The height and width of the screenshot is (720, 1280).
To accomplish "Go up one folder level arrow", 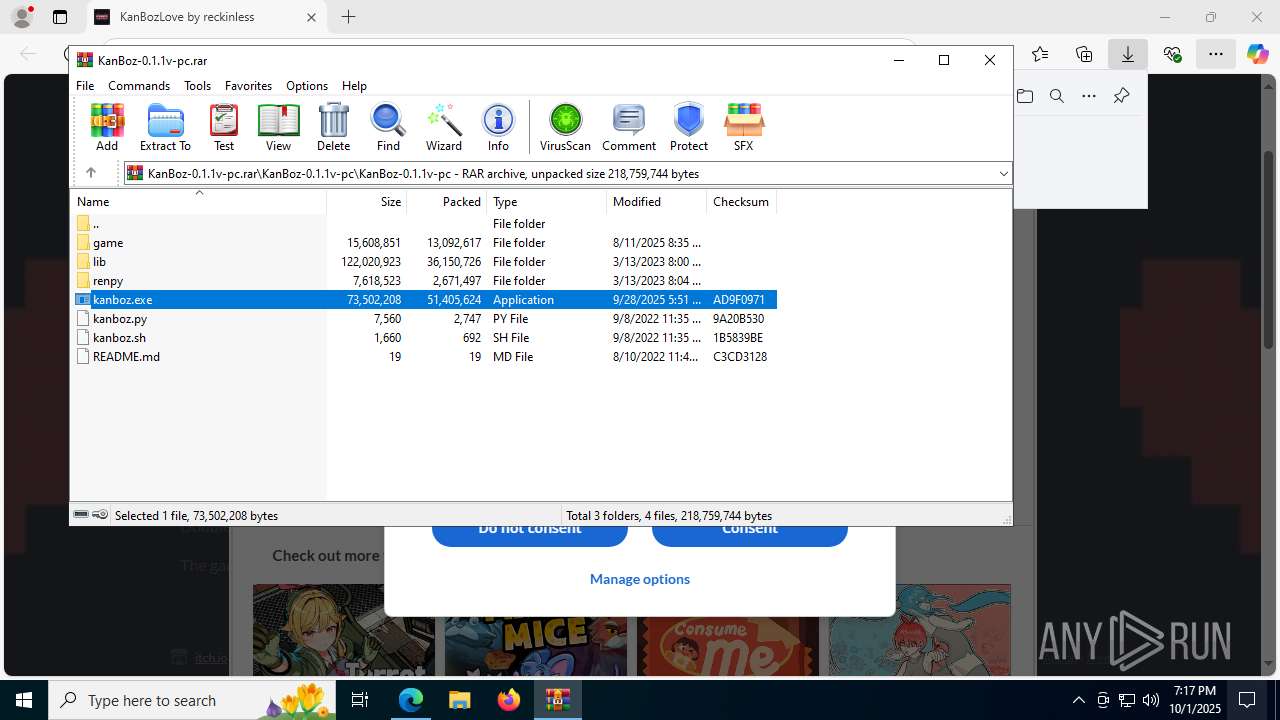I will [90, 173].
